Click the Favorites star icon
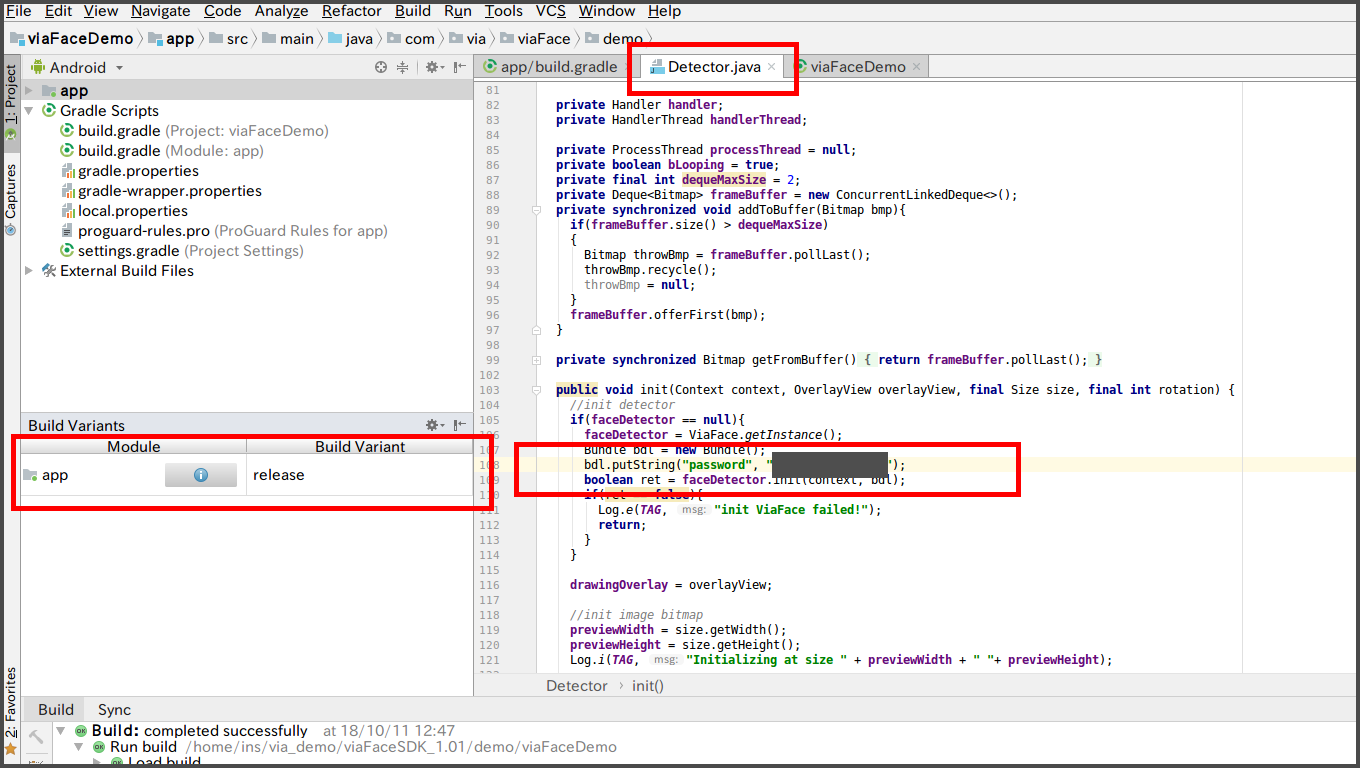 10,748
